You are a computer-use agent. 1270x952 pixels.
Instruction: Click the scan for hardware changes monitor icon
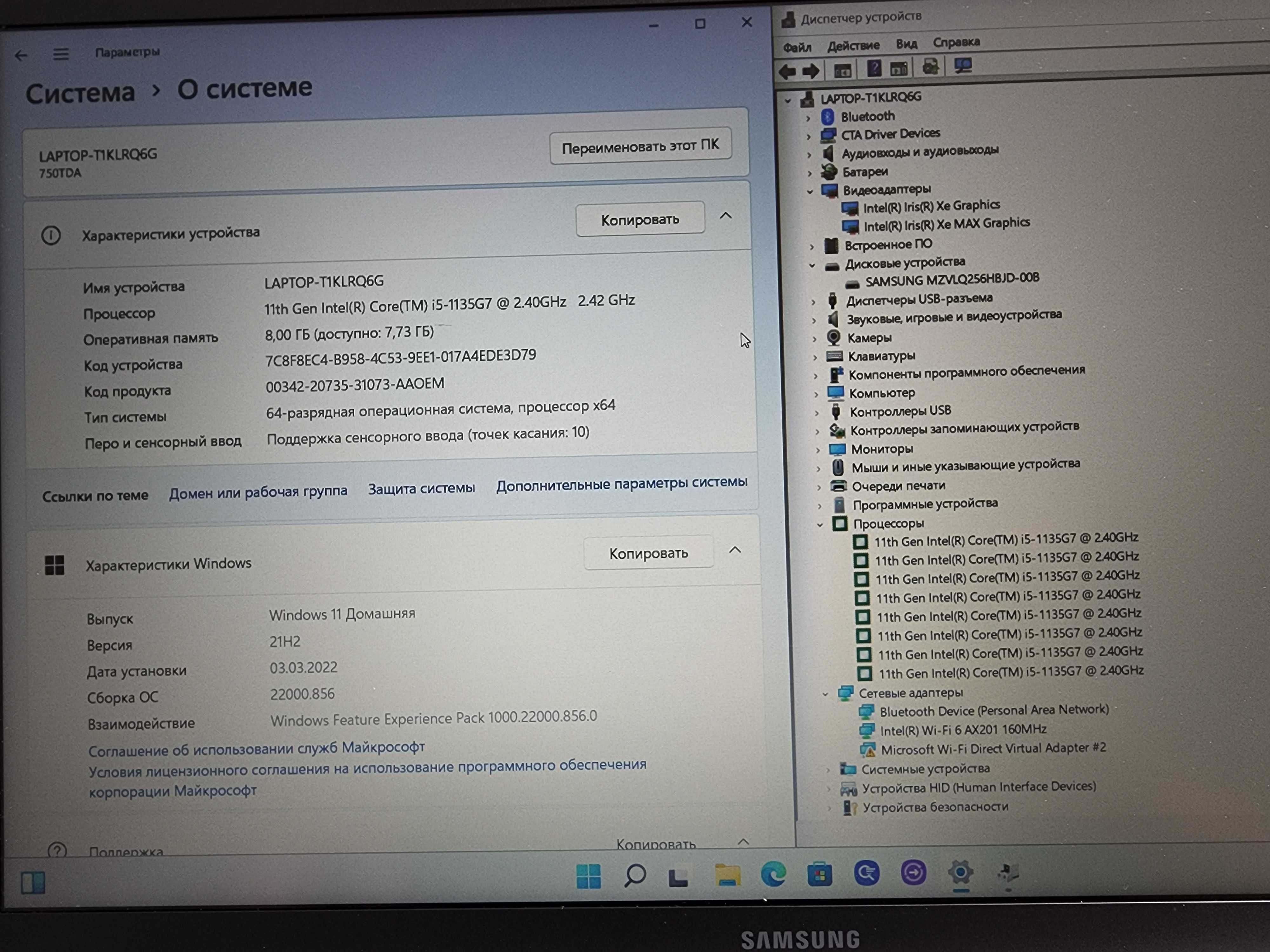click(x=963, y=66)
